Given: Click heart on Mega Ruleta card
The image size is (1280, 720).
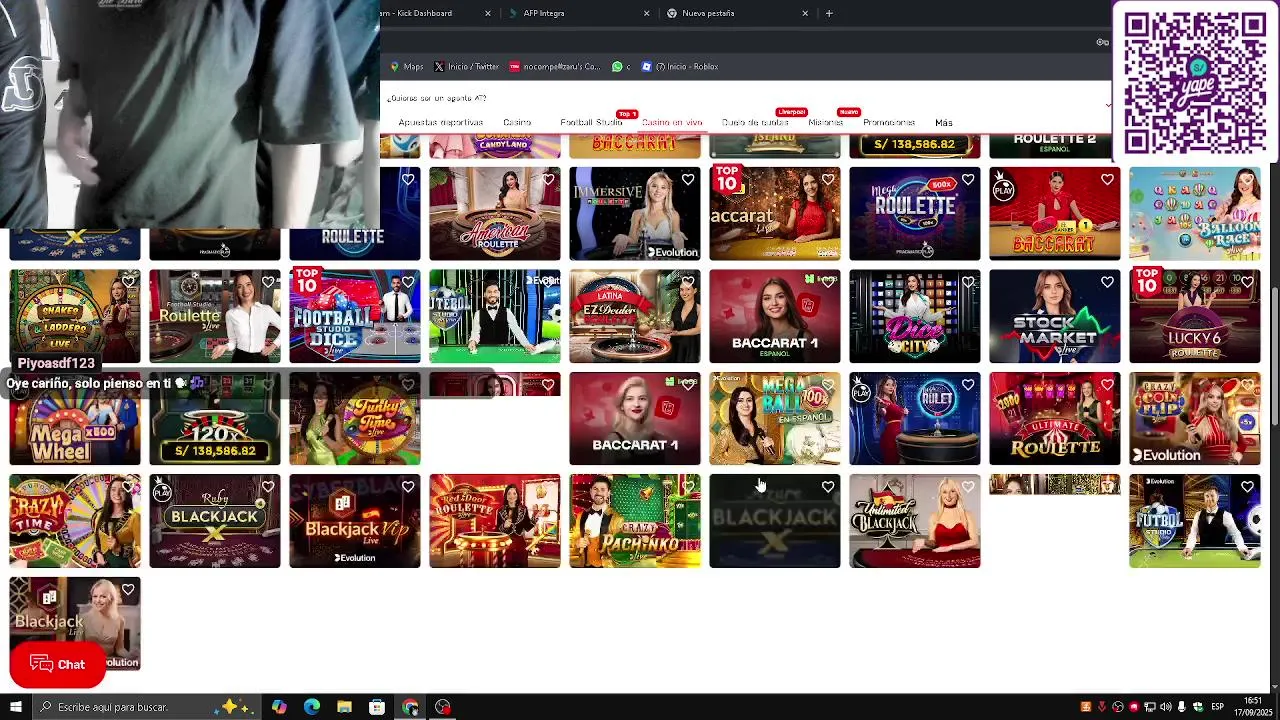Looking at the screenshot, I should coord(968,385).
